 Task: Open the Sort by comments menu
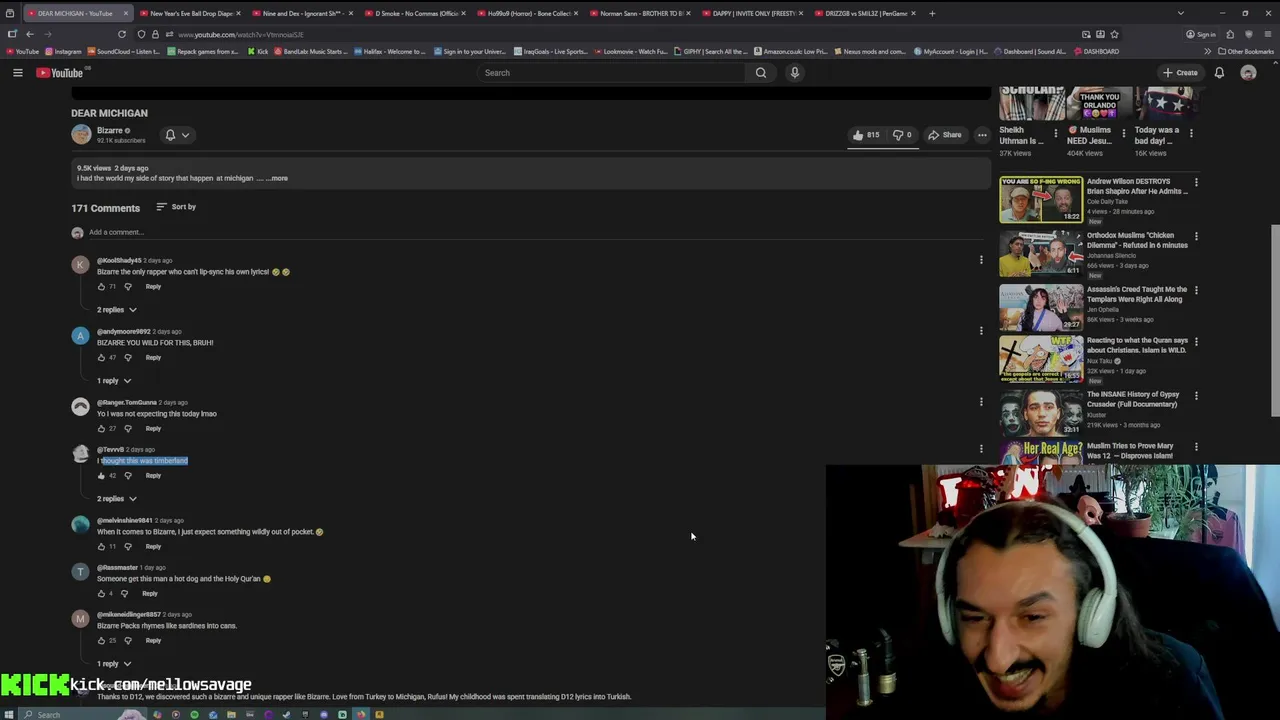pos(176,207)
